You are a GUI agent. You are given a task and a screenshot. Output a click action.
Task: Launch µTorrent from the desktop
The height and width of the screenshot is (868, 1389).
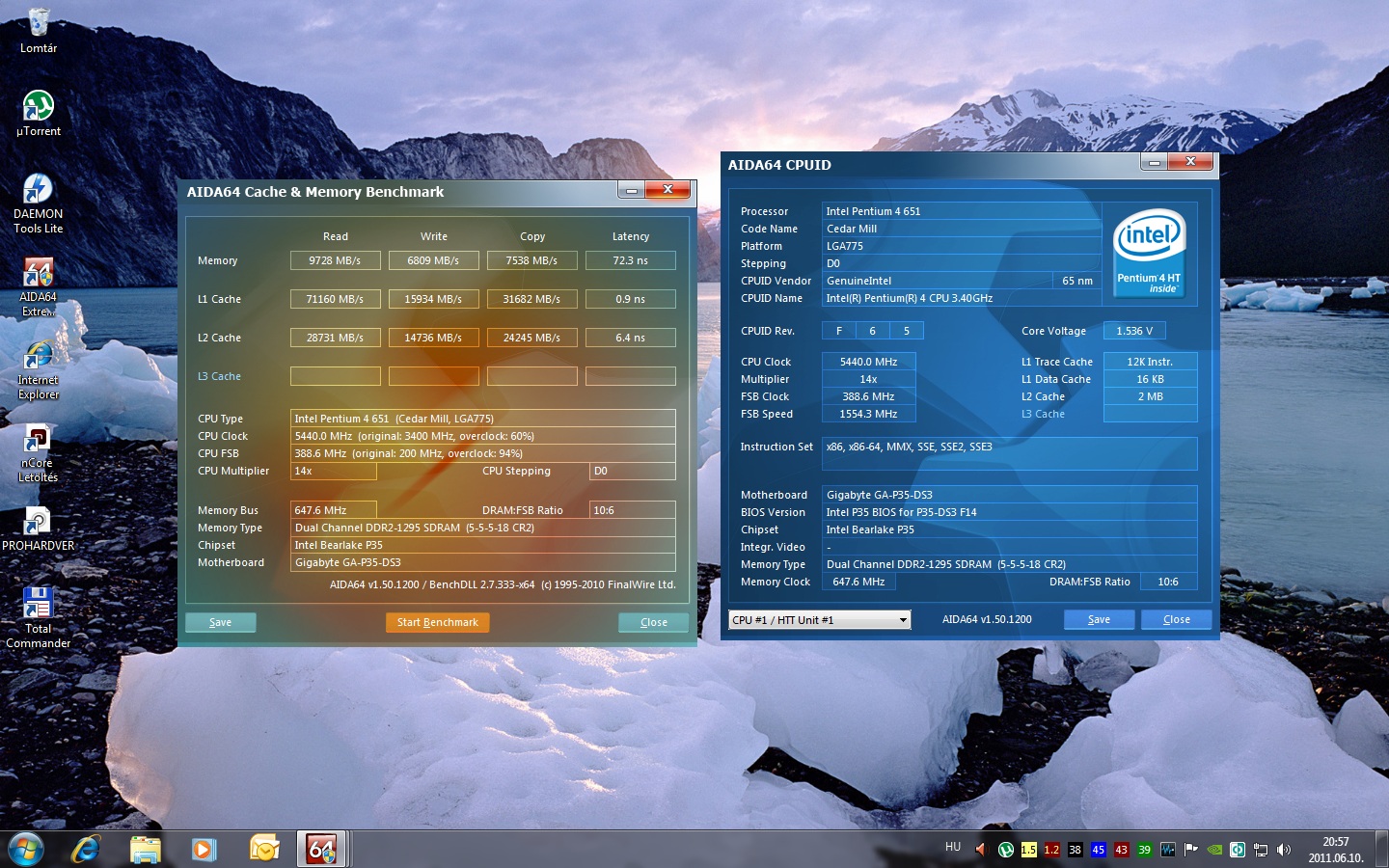point(39,114)
